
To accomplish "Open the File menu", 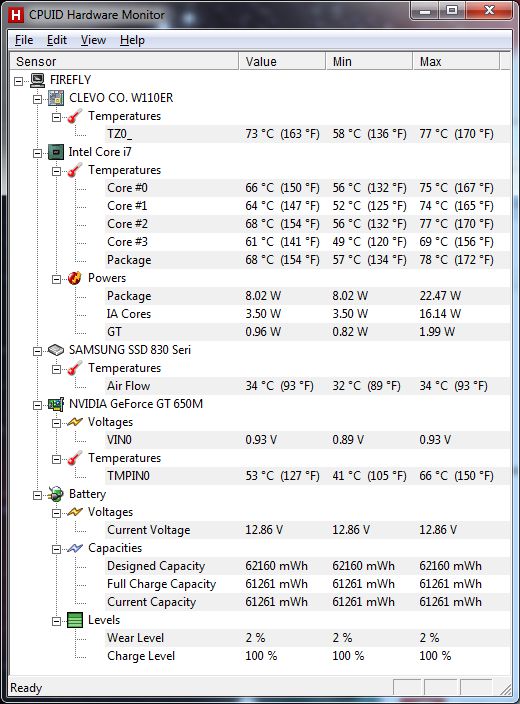I will click(24, 40).
